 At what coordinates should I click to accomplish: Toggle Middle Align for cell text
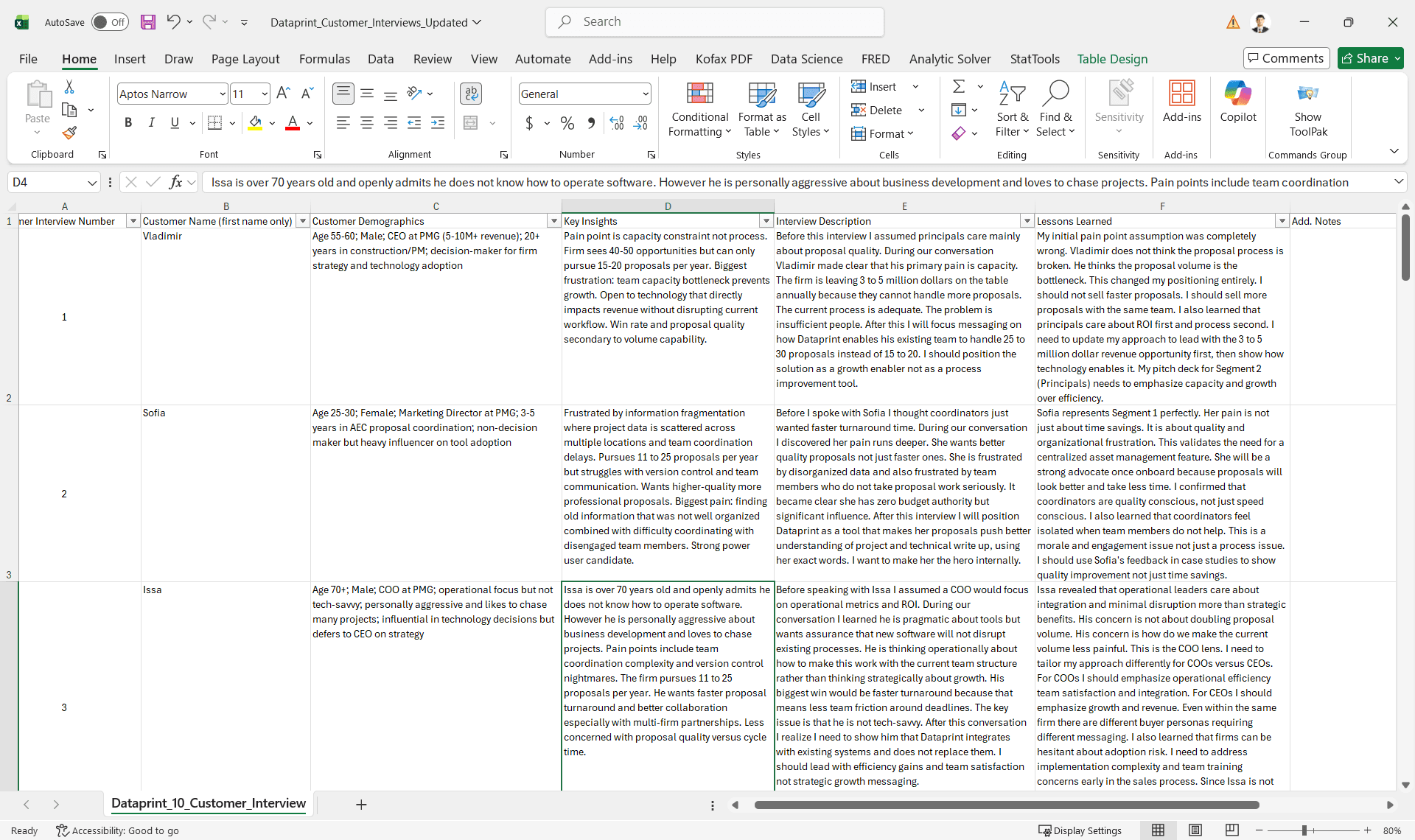(367, 93)
